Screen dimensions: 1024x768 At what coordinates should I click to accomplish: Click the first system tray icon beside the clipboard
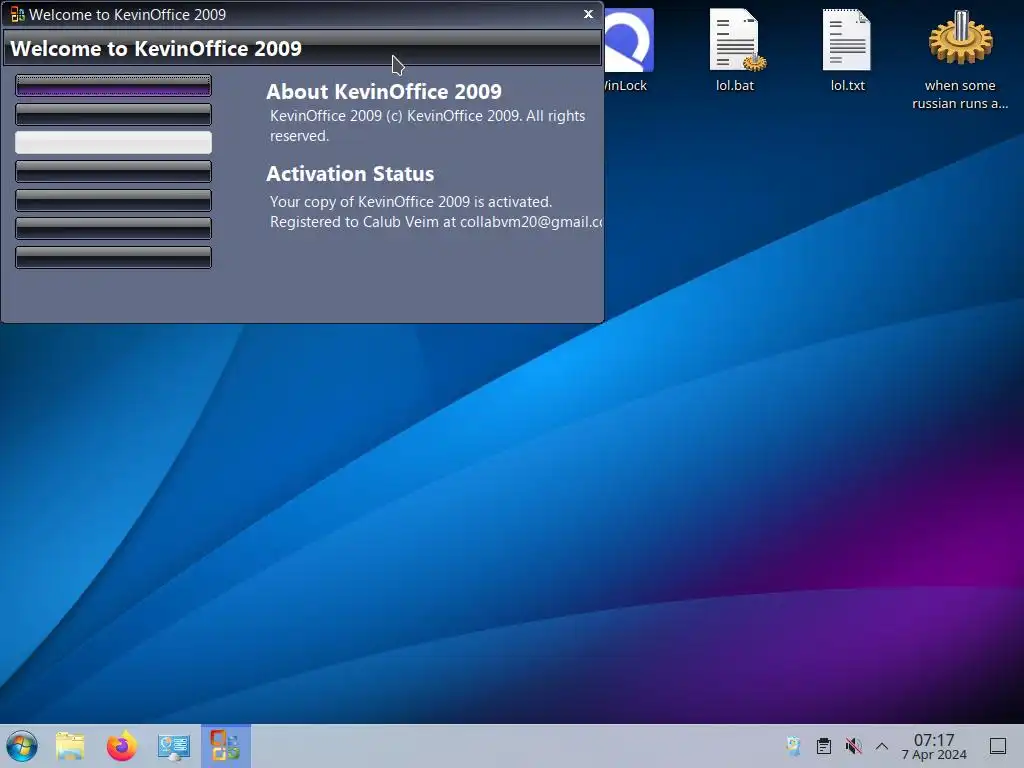(793, 746)
